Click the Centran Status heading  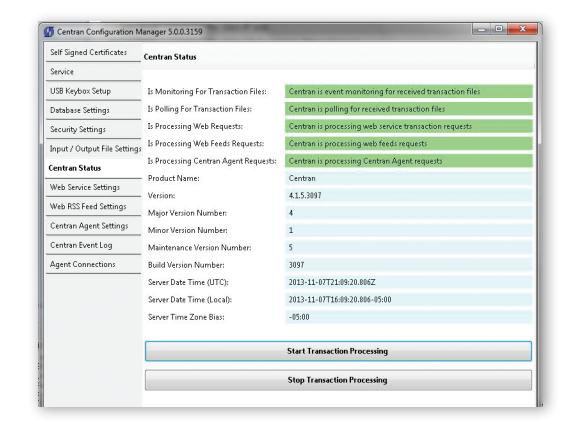170,57
